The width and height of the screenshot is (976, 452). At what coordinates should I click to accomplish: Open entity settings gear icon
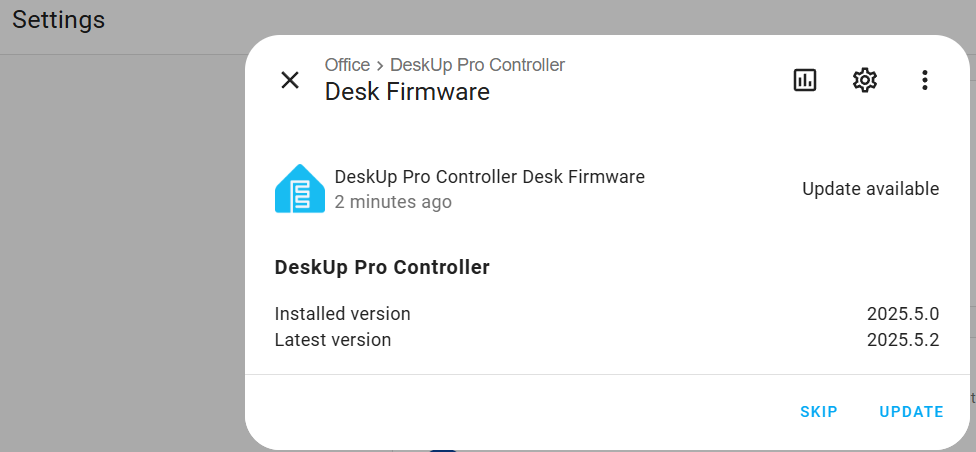coord(865,80)
